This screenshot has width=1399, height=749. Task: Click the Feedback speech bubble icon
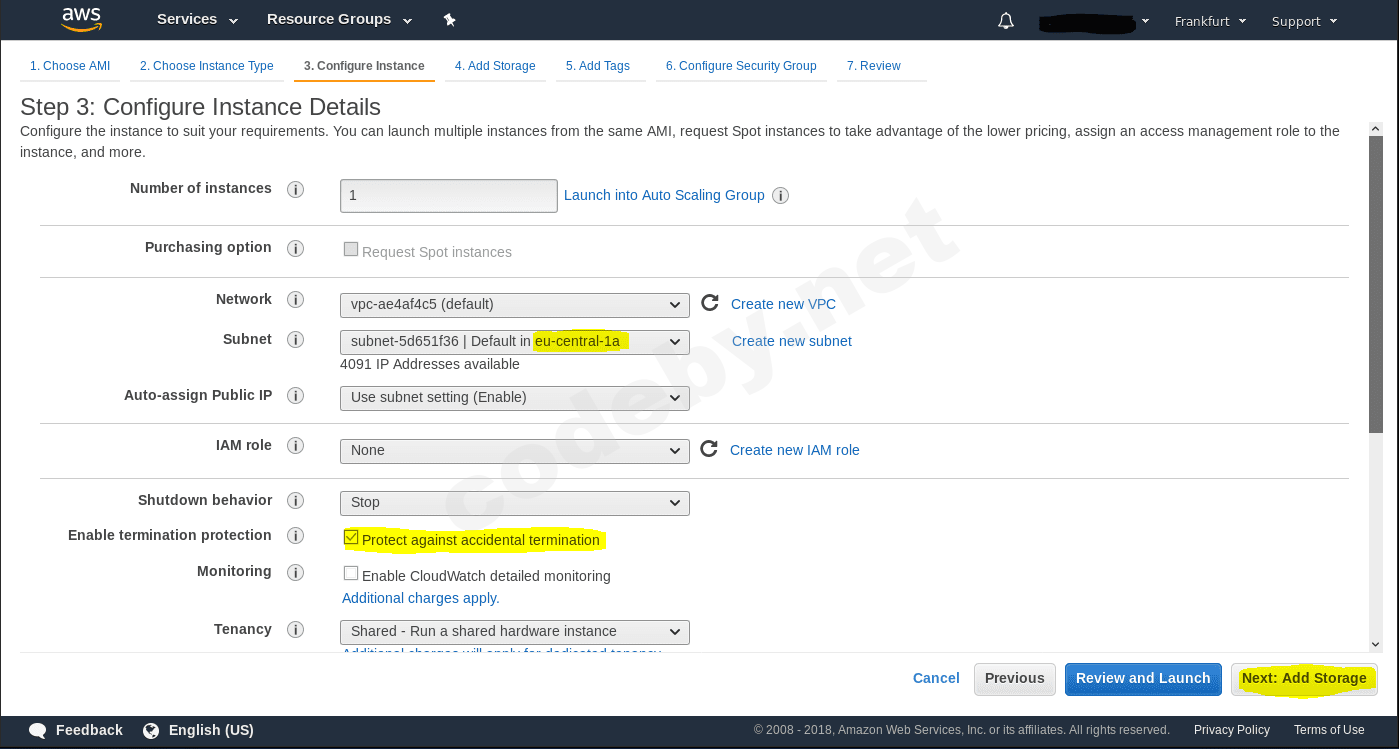click(x=37, y=730)
